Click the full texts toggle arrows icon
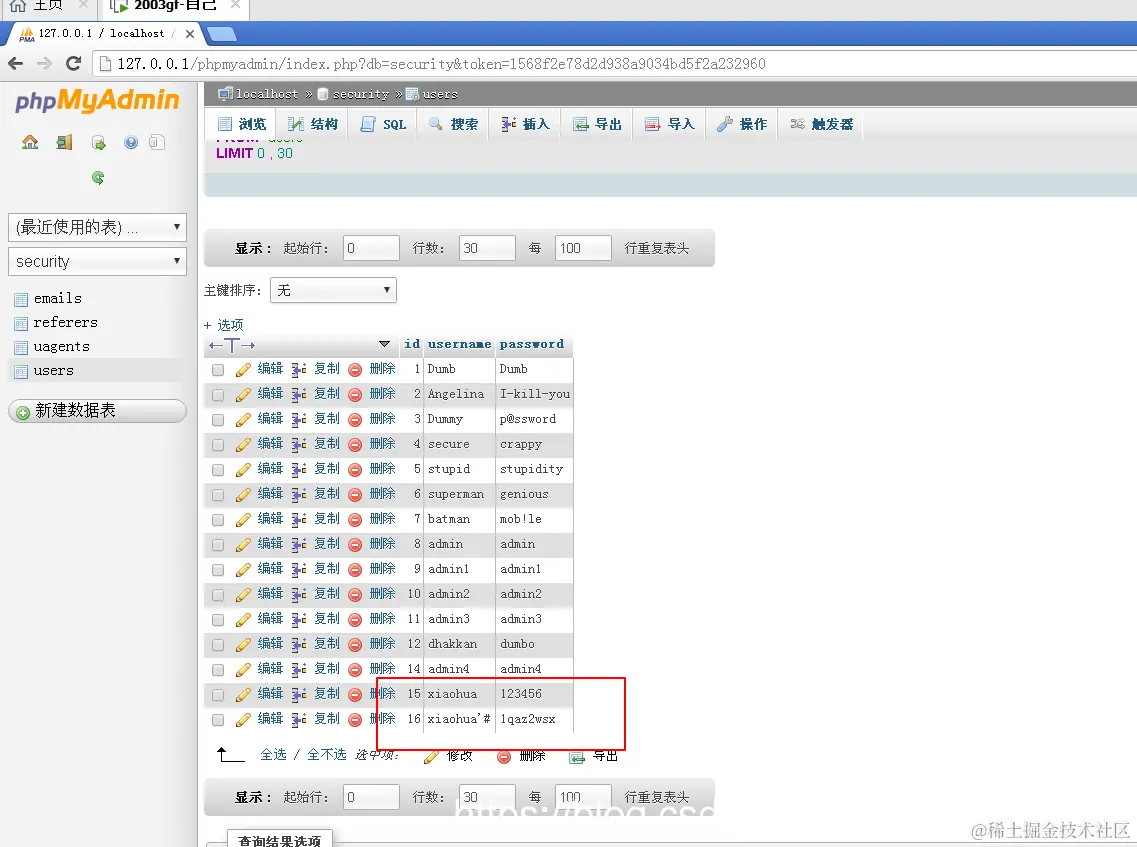The image size is (1137, 847). [232, 345]
